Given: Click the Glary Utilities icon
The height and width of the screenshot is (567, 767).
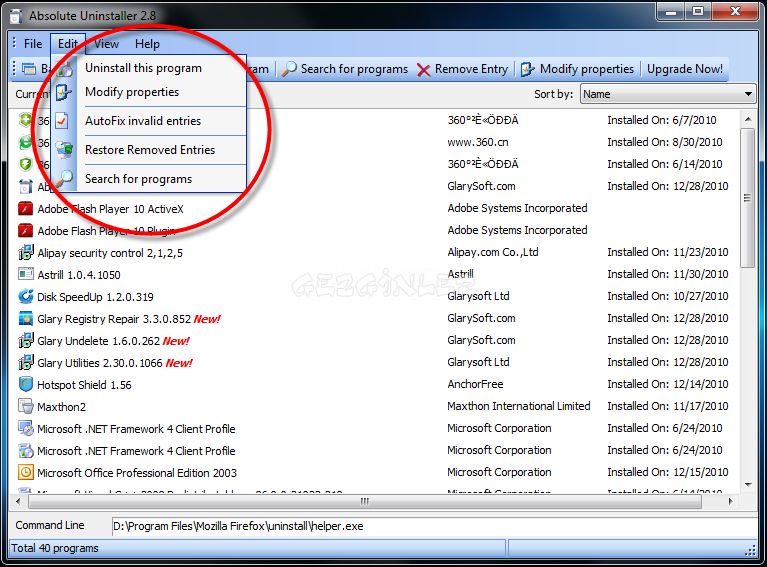Looking at the screenshot, I should point(25,363).
